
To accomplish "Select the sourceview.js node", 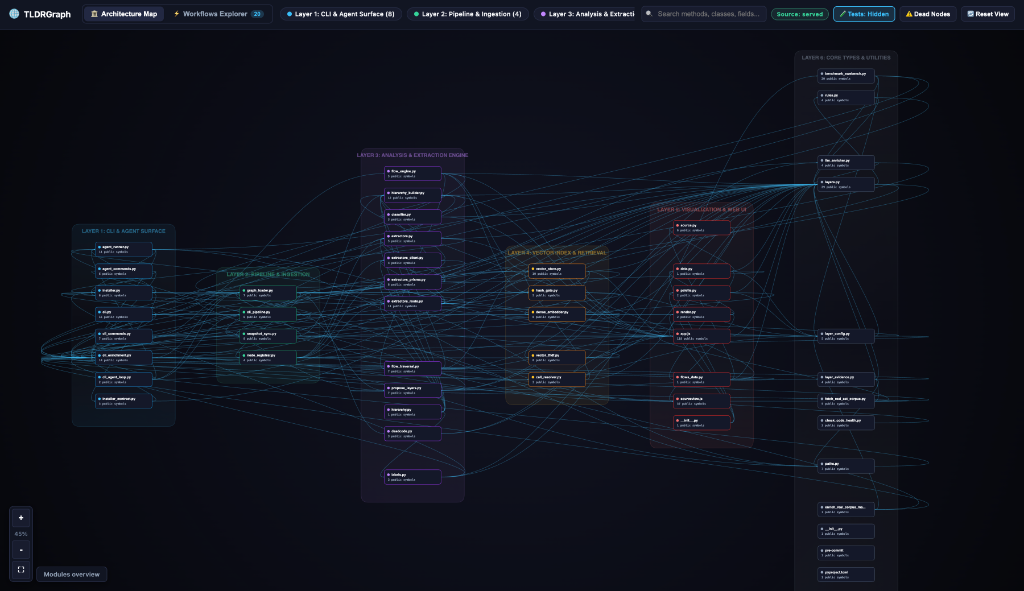I will (x=702, y=401).
